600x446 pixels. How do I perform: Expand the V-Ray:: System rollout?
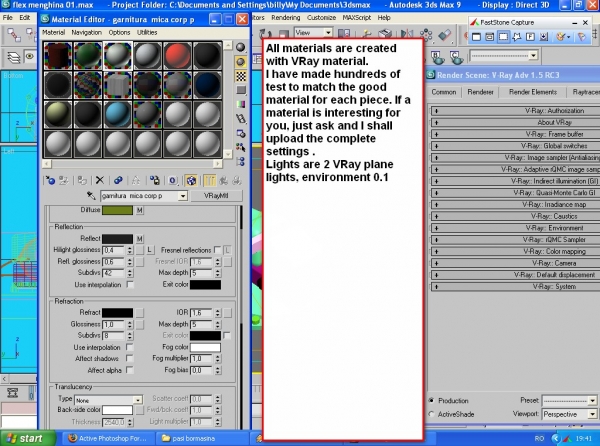515,286
